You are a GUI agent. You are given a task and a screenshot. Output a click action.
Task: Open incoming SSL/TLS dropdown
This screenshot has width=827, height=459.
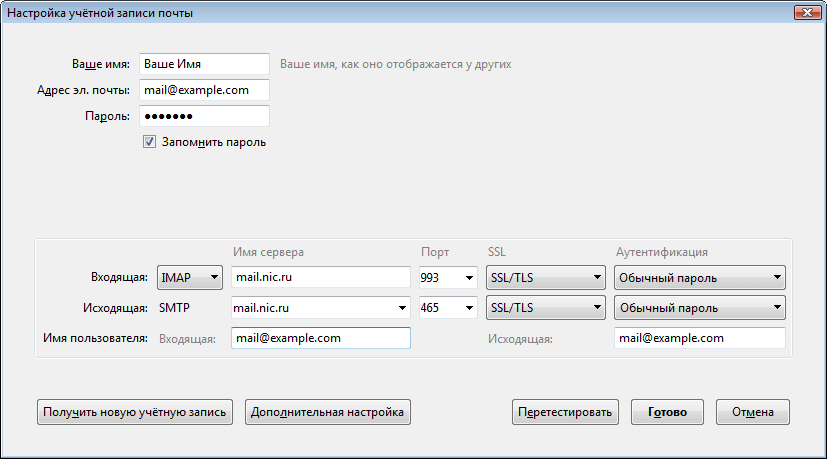(545, 278)
